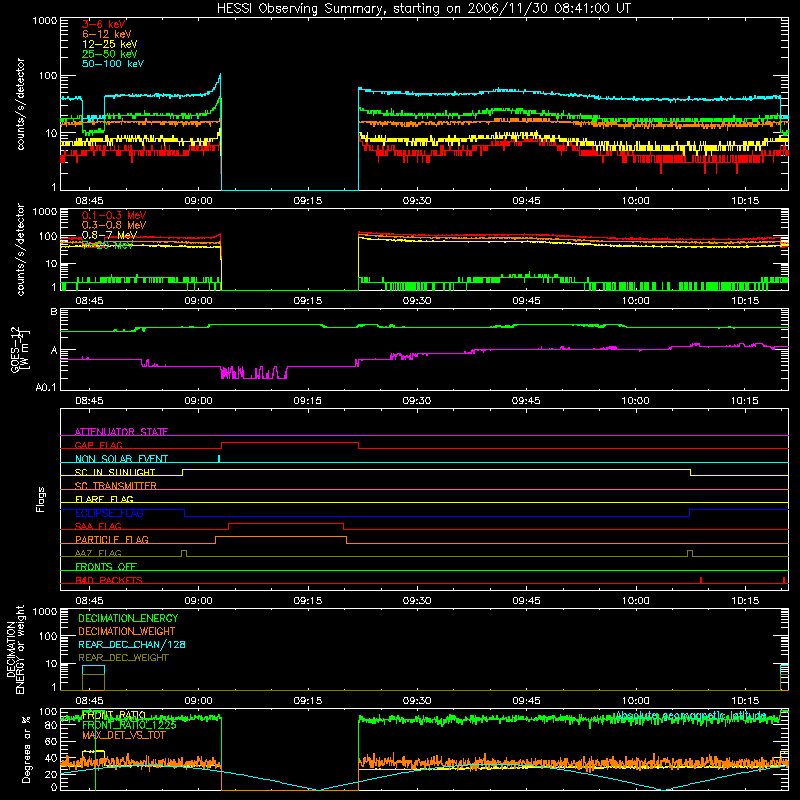The height and width of the screenshot is (800, 800).
Task: Click the 09:15 tick under the Flags panel
Action: [x=308, y=601]
